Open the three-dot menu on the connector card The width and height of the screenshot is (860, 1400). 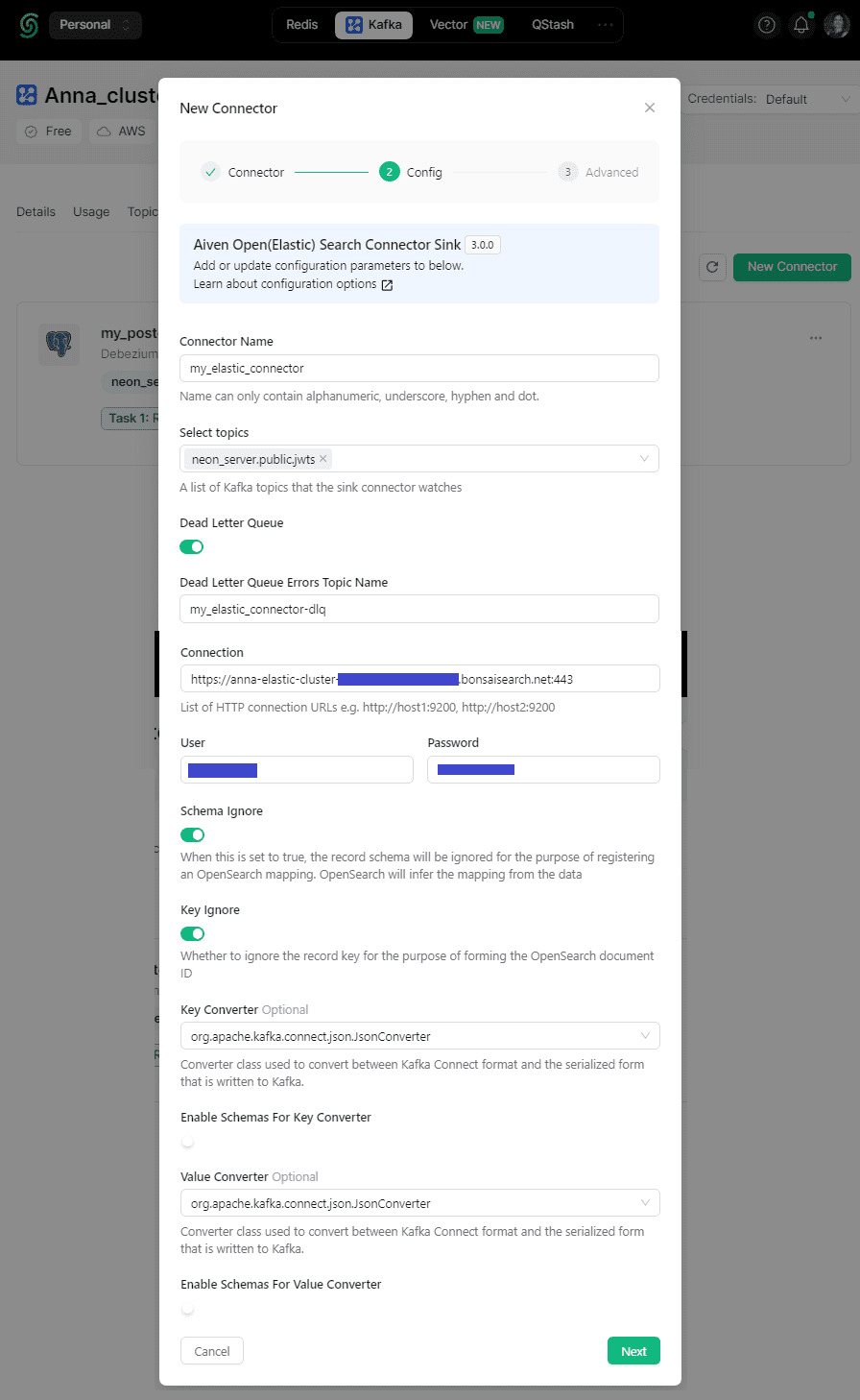(816, 338)
